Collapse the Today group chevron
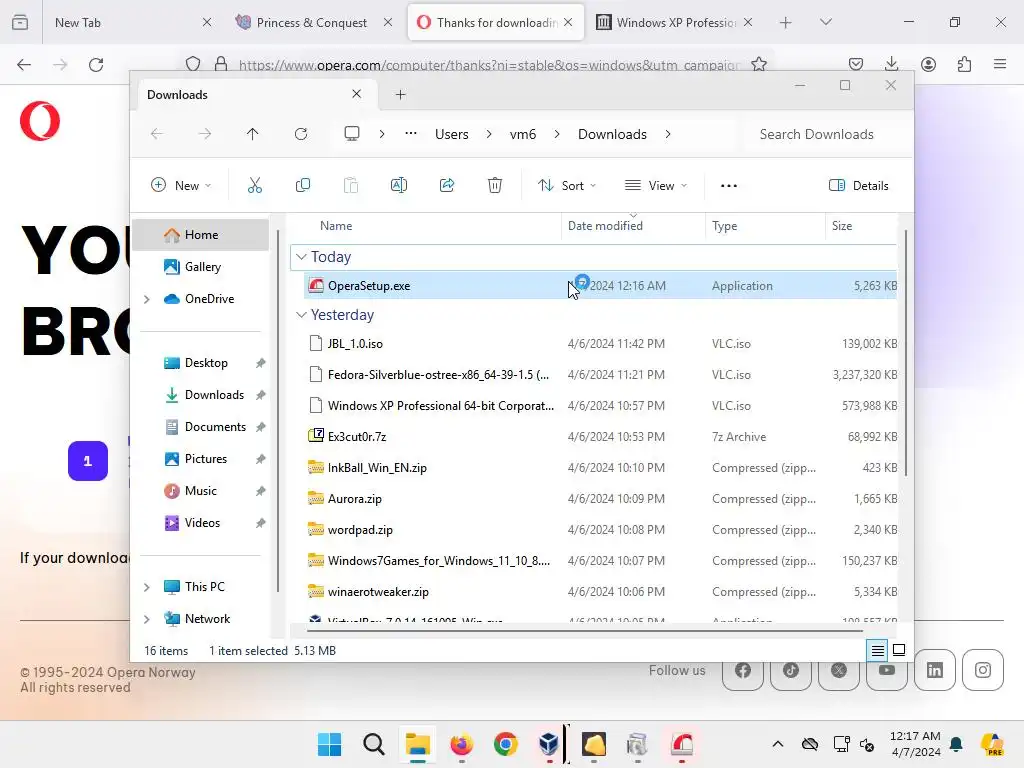1024x768 pixels. point(301,257)
